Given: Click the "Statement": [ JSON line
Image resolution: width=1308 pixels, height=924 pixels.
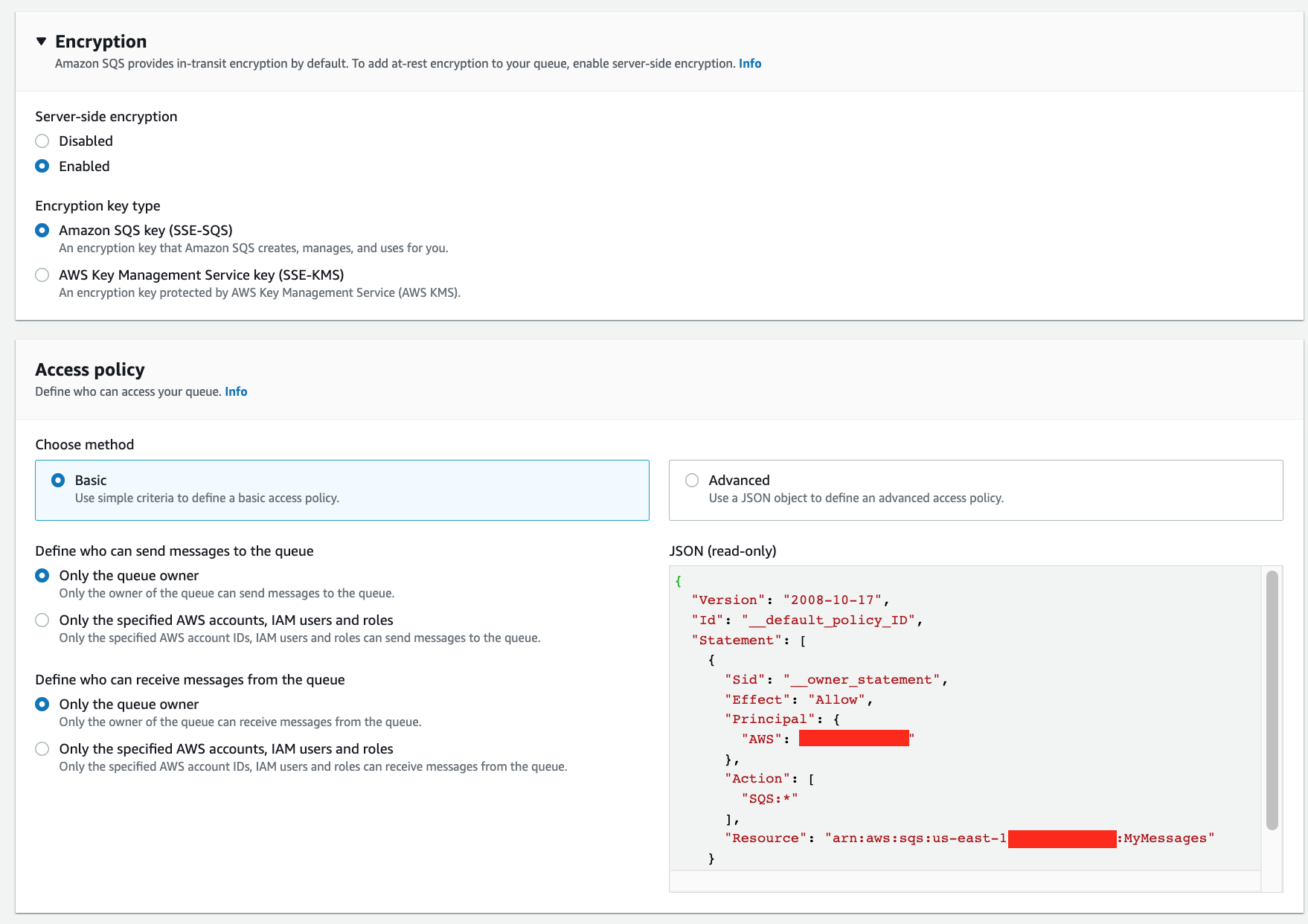Looking at the screenshot, I should coord(748,641).
